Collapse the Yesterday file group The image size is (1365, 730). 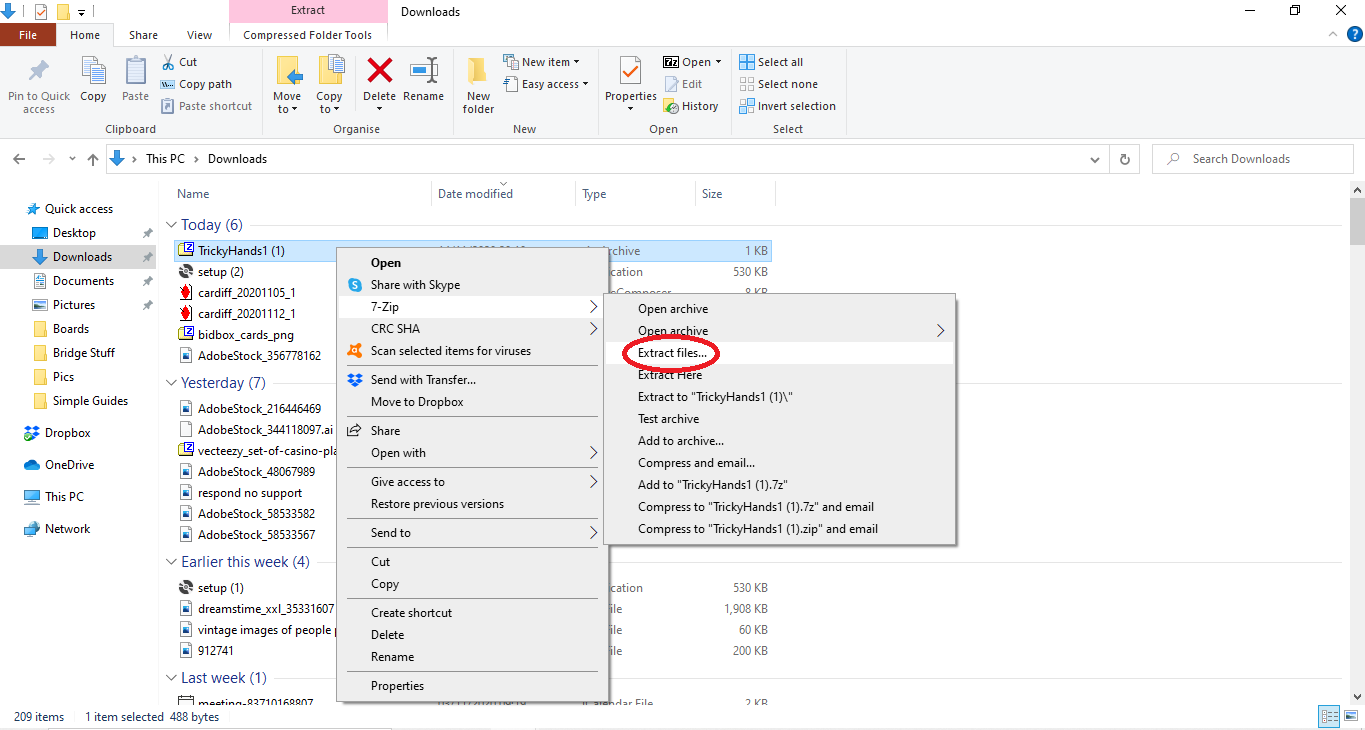click(x=171, y=383)
